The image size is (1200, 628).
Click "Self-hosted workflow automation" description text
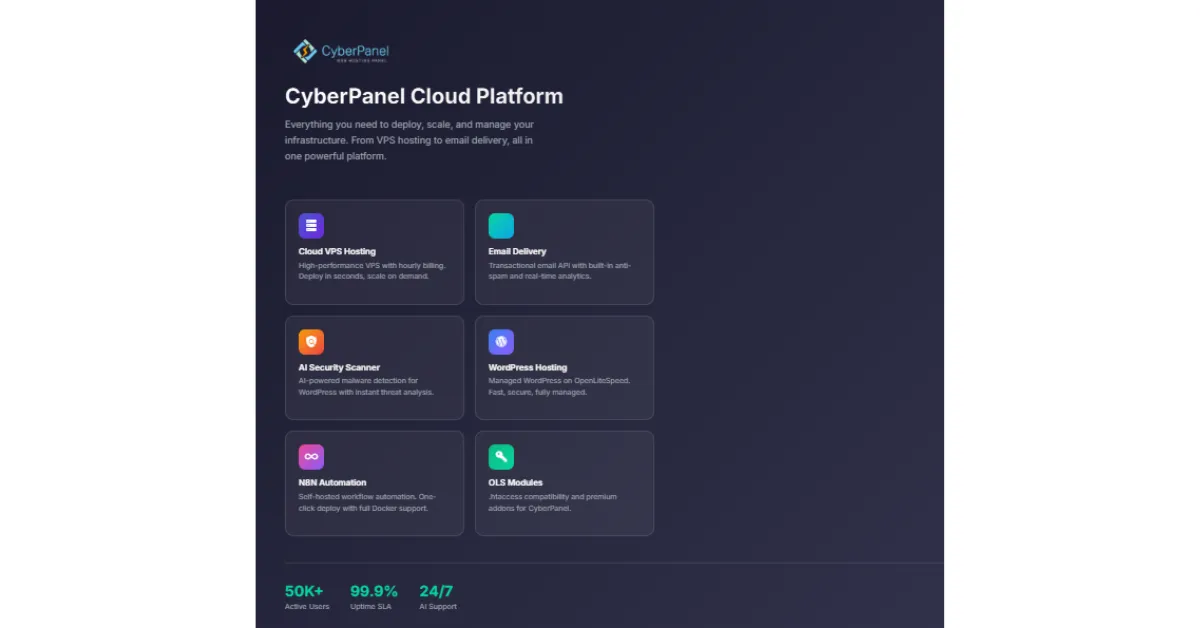click(367, 502)
